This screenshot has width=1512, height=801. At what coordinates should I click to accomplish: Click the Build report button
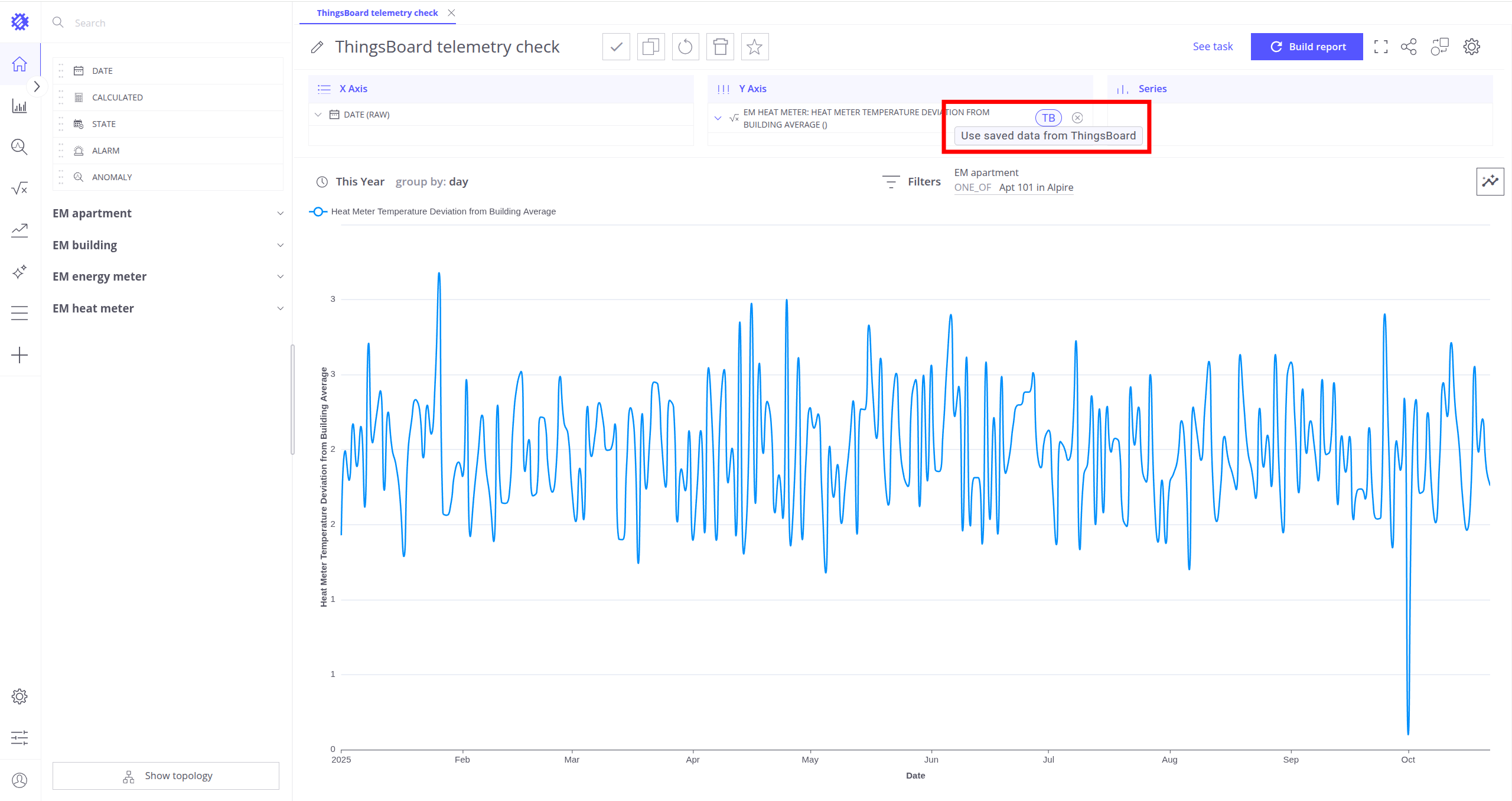[1306, 47]
